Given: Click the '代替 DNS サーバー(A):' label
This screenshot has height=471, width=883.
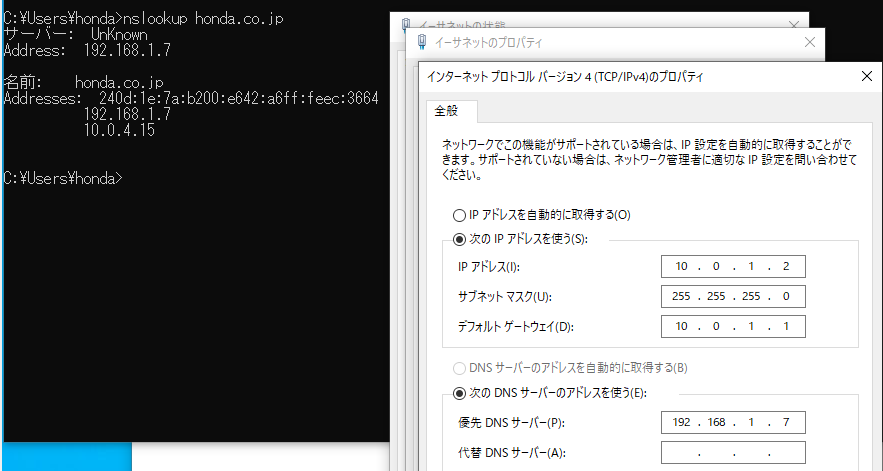Looking at the screenshot, I should tap(512, 453).
